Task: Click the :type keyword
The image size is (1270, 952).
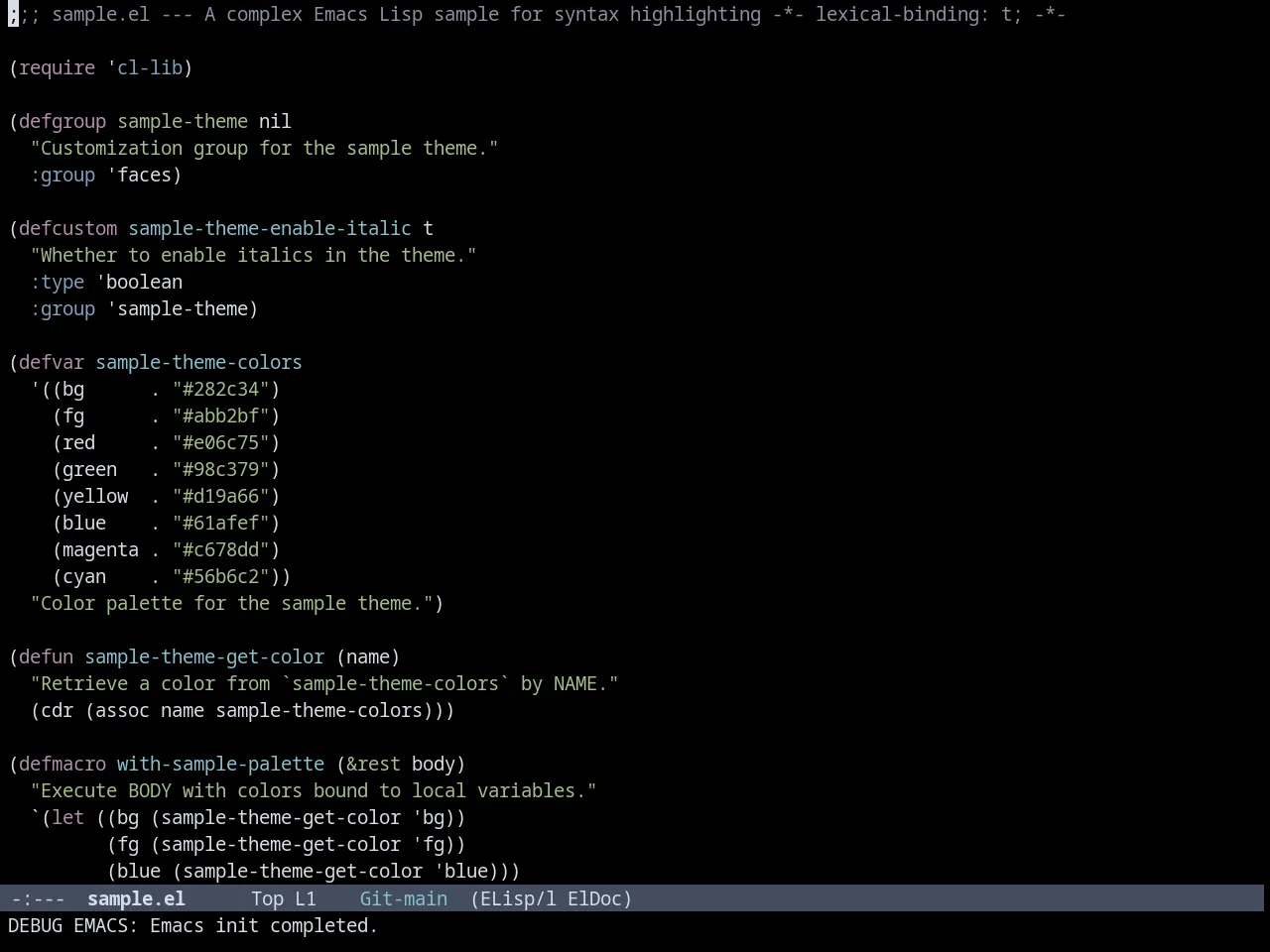Action: point(58,282)
